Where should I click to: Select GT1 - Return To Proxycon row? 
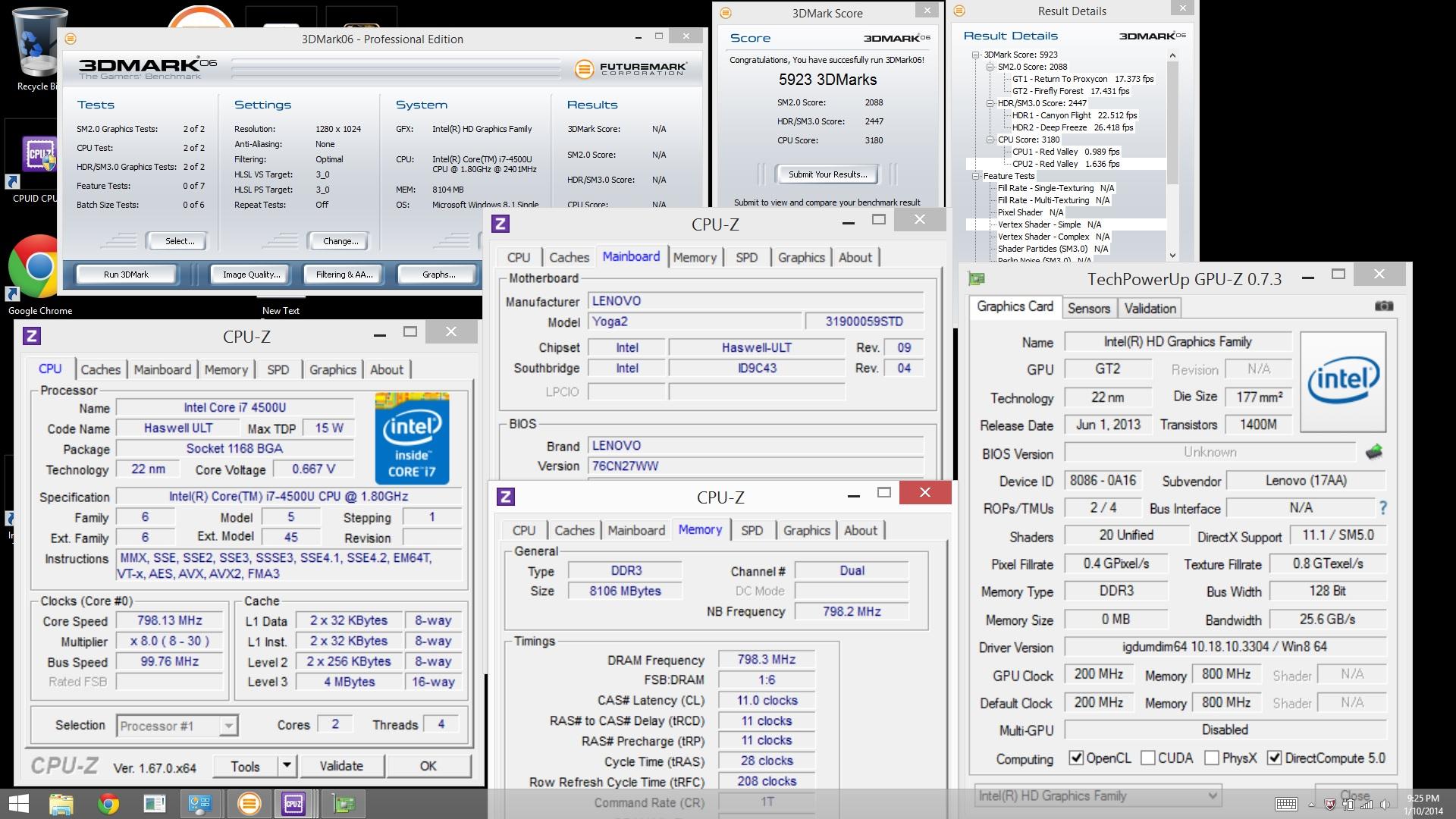[x=1083, y=79]
